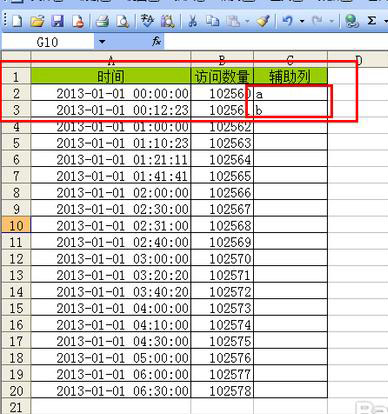Click the Redo arrow icon
The image size is (388, 414).
(x=317, y=21)
